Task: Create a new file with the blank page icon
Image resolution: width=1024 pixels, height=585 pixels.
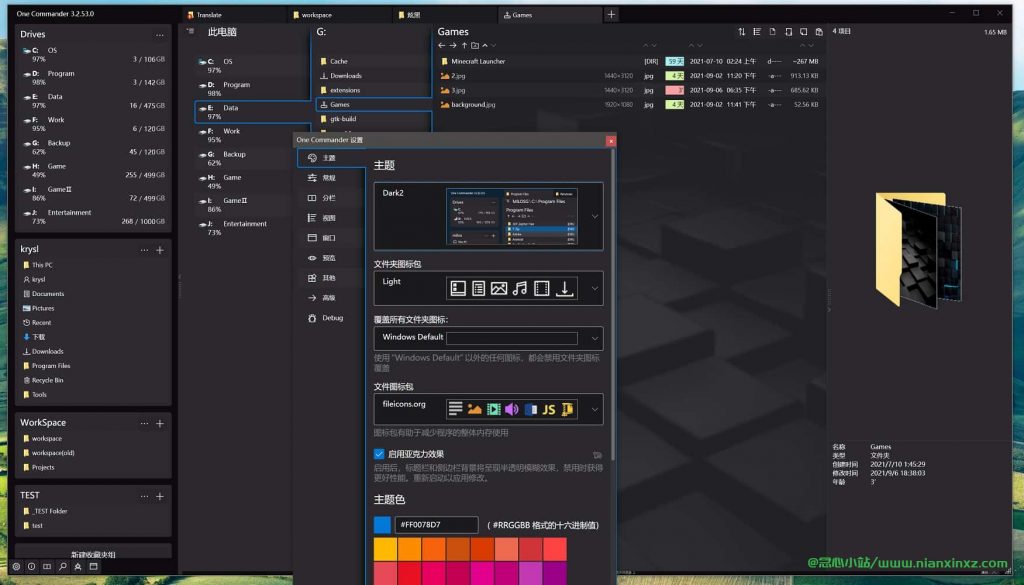Action: [773, 31]
